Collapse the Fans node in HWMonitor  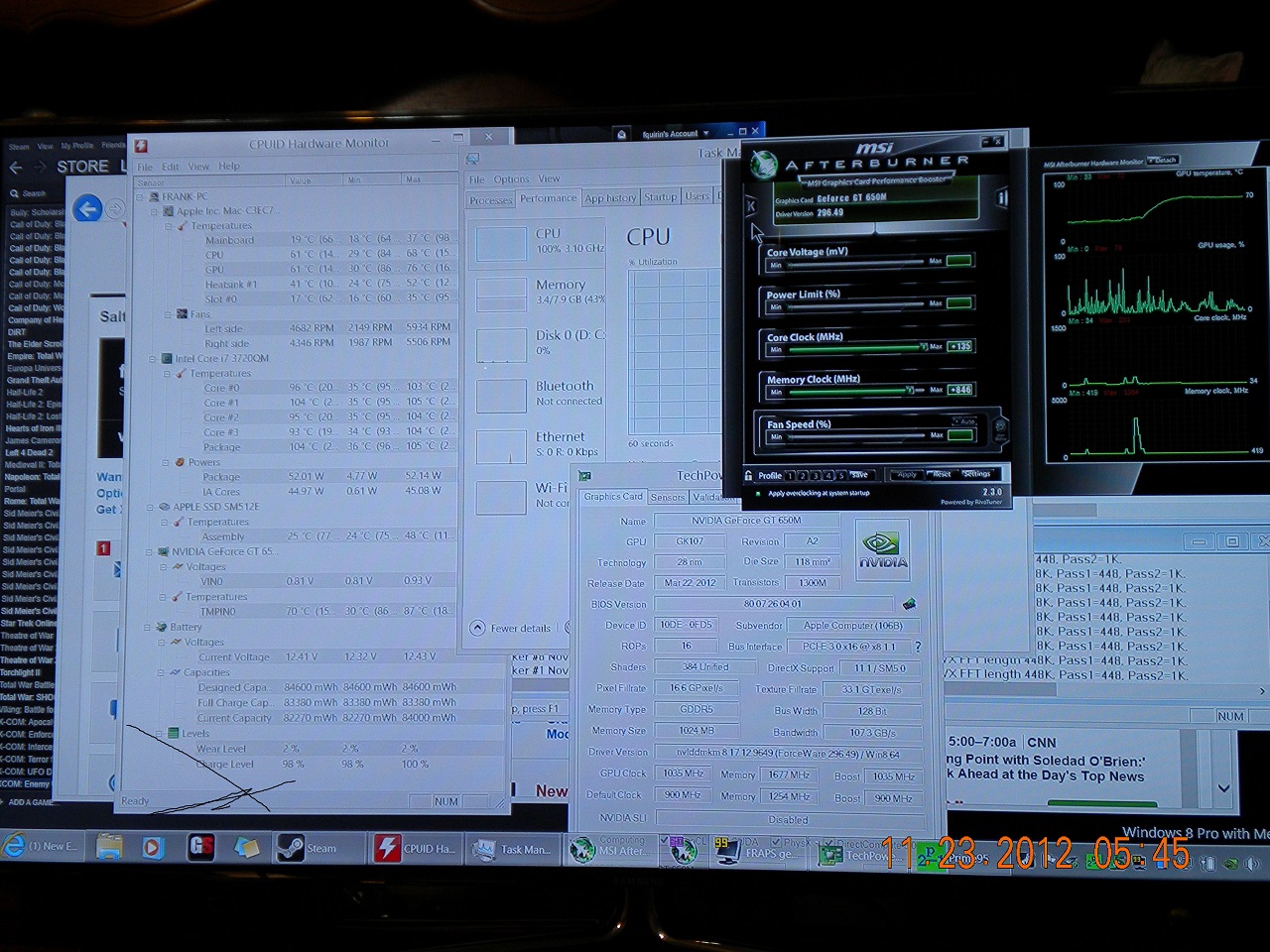click(x=169, y=314)
